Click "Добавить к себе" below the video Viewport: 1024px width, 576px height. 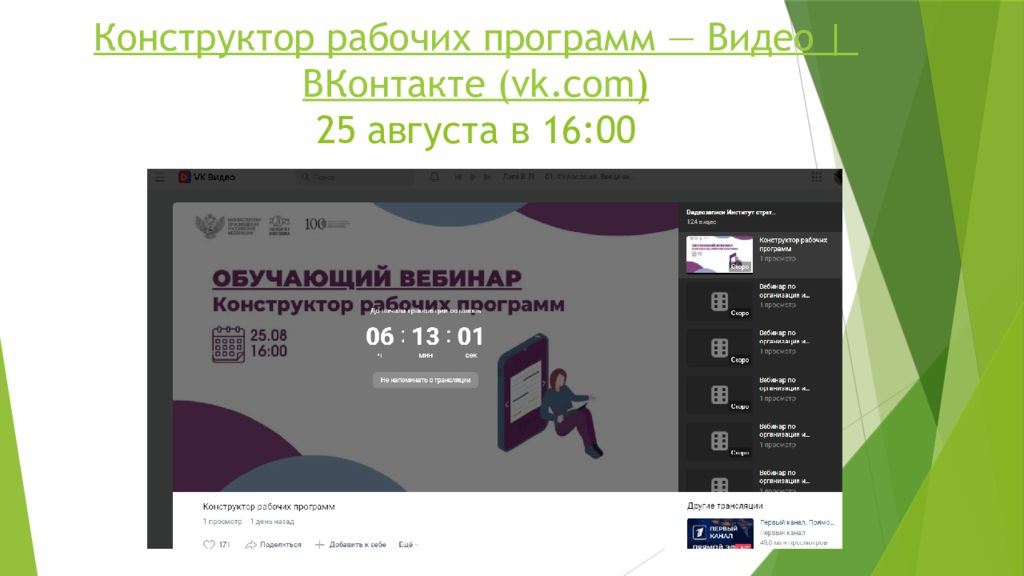[x=350, y=544]
